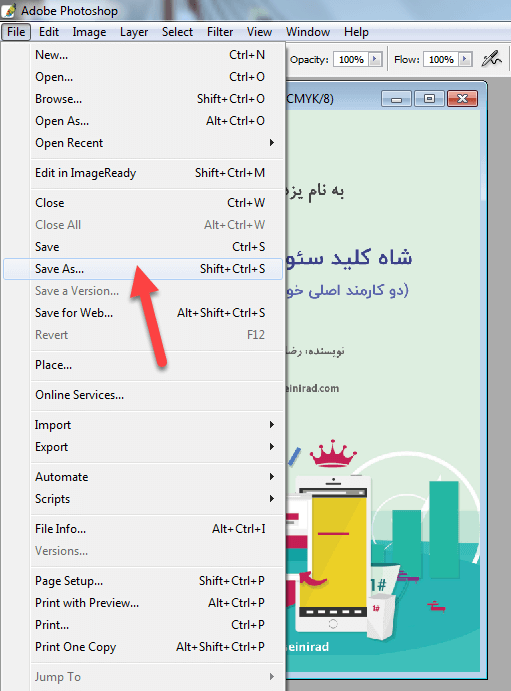Image resolution: width=511 pixels, height=691 pixels.
Task: Expand the Automate submenu
Action: click(143, 477)
